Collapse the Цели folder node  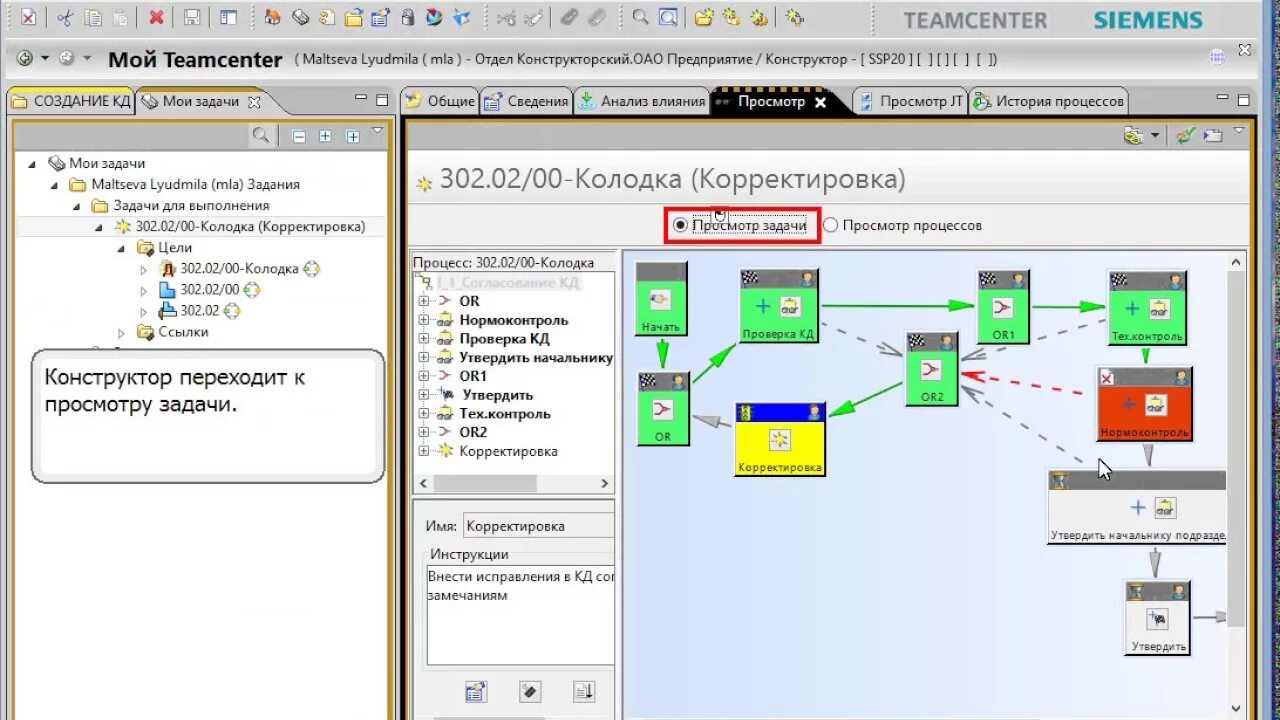tap(121, 247)
